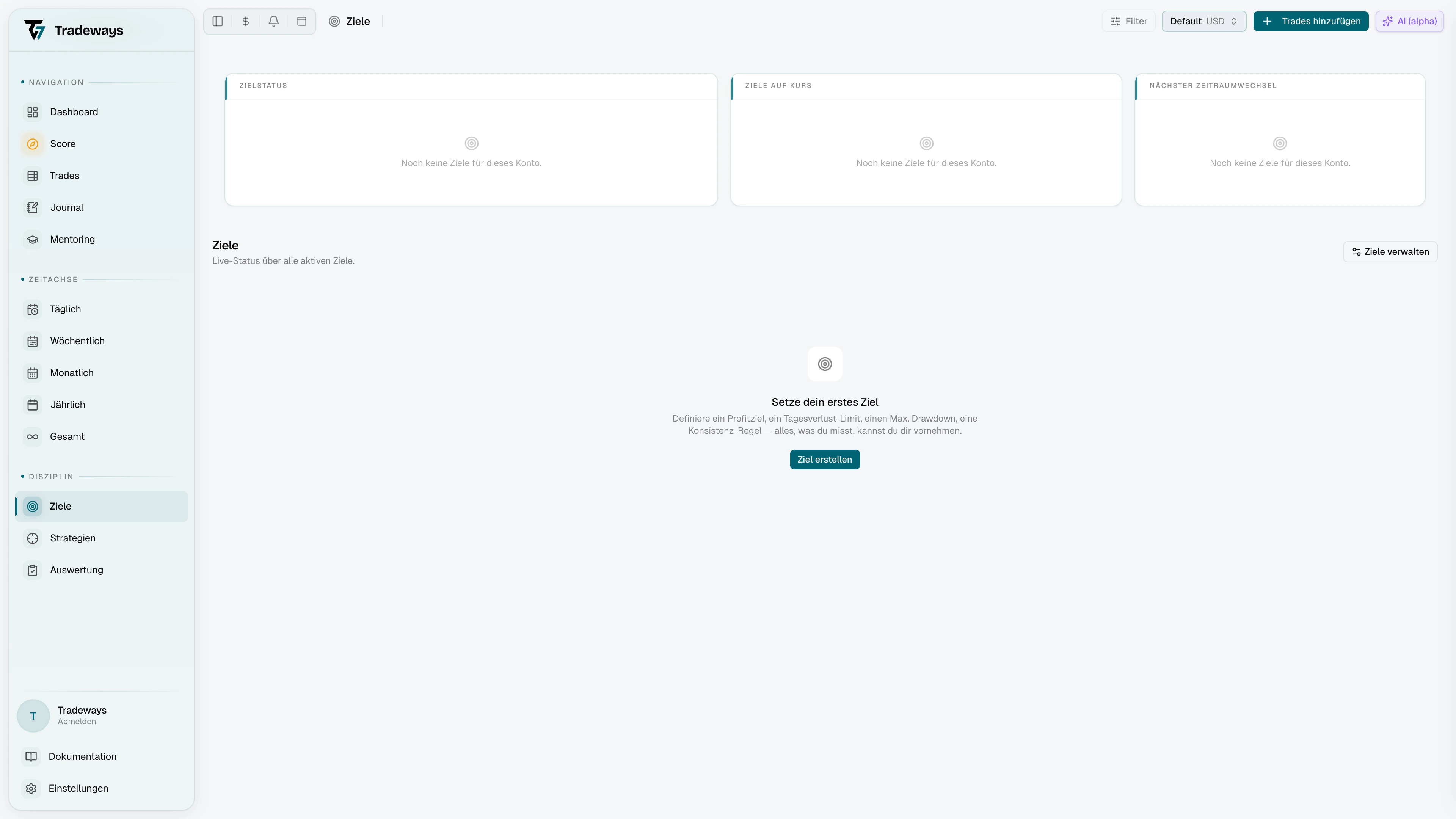
Task: Select Mentoring in sidebar
Action: (102, 240)
